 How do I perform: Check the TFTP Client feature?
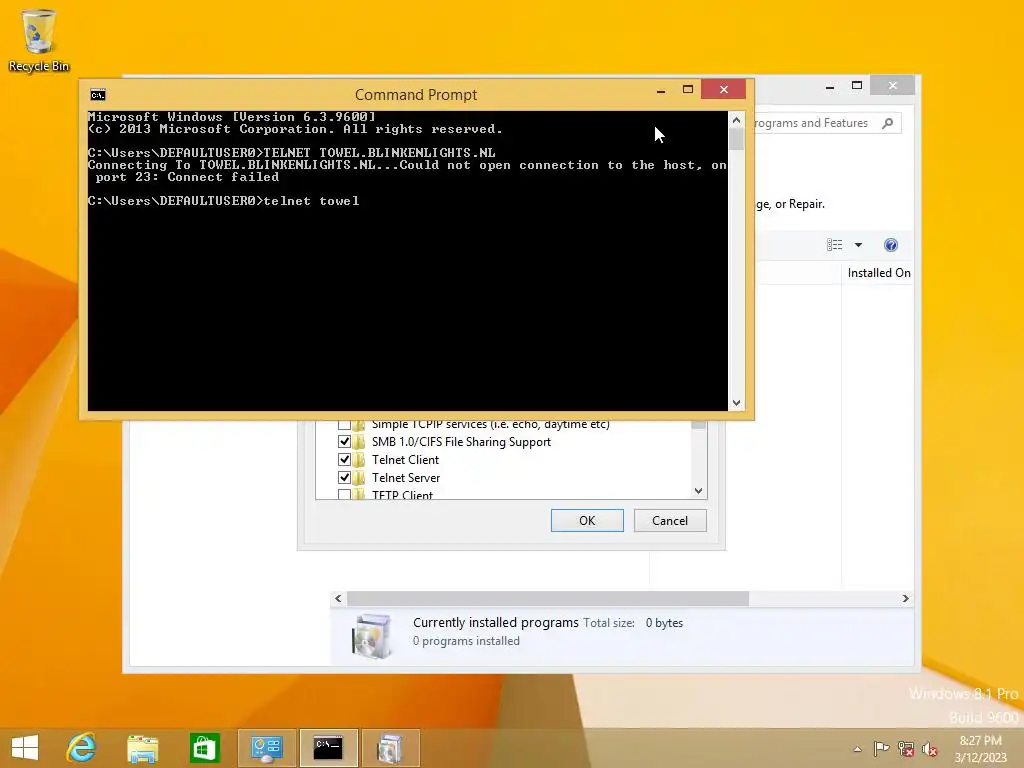click(x=344, y=494)
